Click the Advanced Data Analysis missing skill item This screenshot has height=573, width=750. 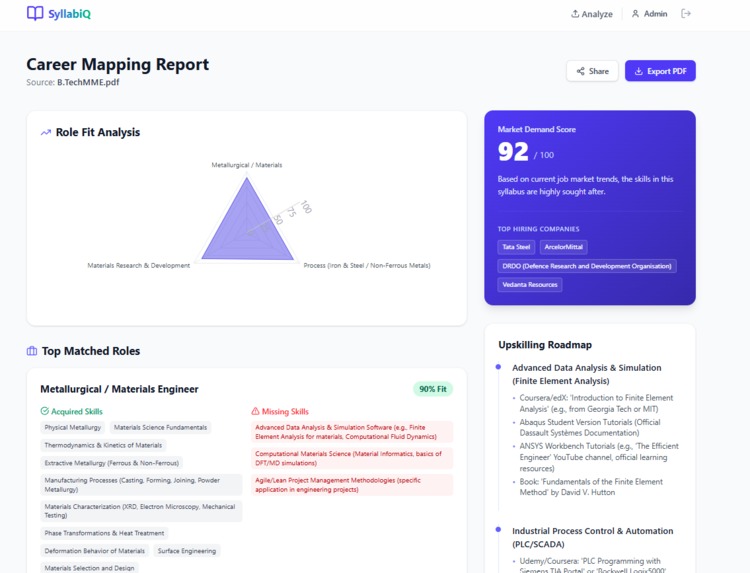pos(352,432)
